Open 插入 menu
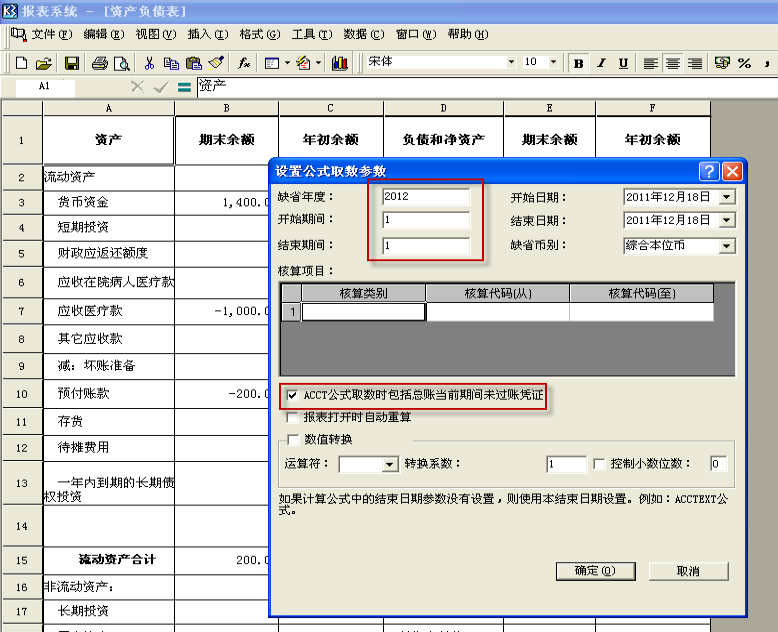Viewport: 778px width, 632px height. (208, 34)
